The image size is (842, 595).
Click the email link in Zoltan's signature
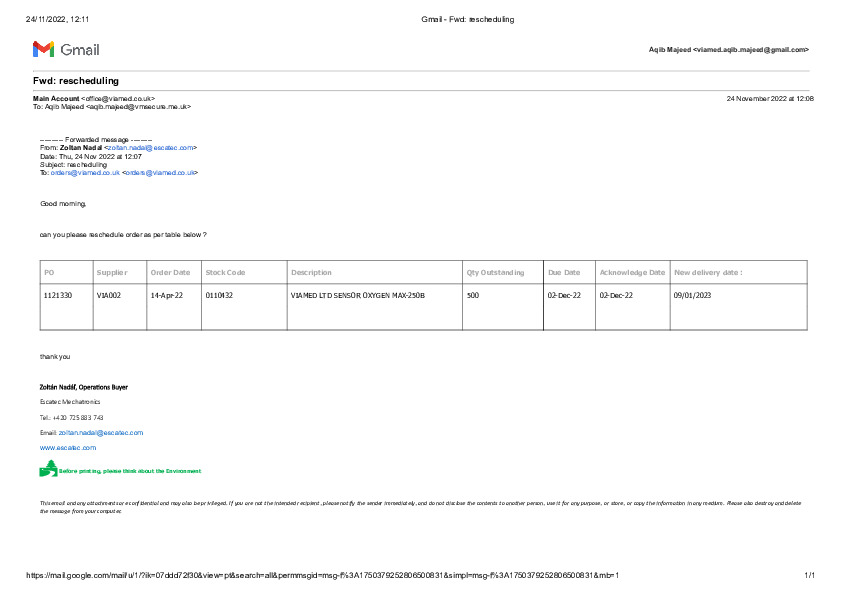101,433
